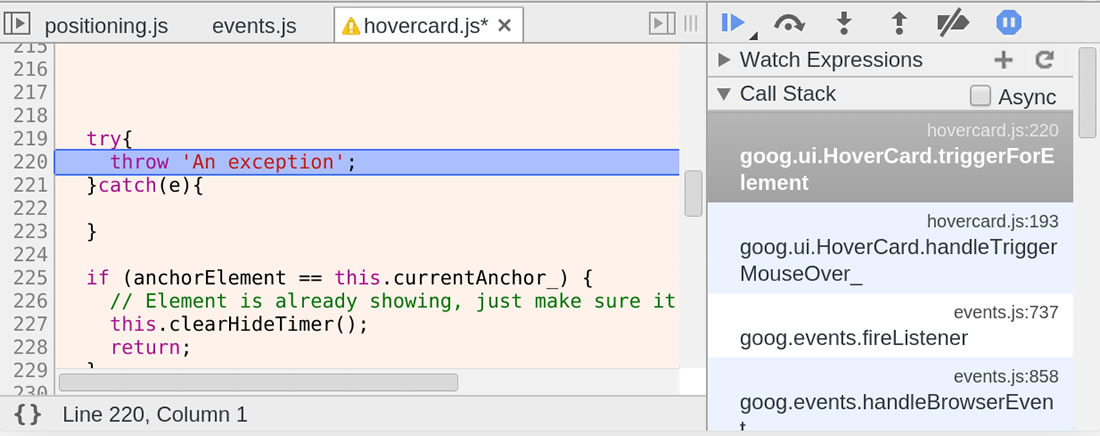1100x436 pixels.
Task: Enable the Async call stack checkbox
Action: [981, 96]
